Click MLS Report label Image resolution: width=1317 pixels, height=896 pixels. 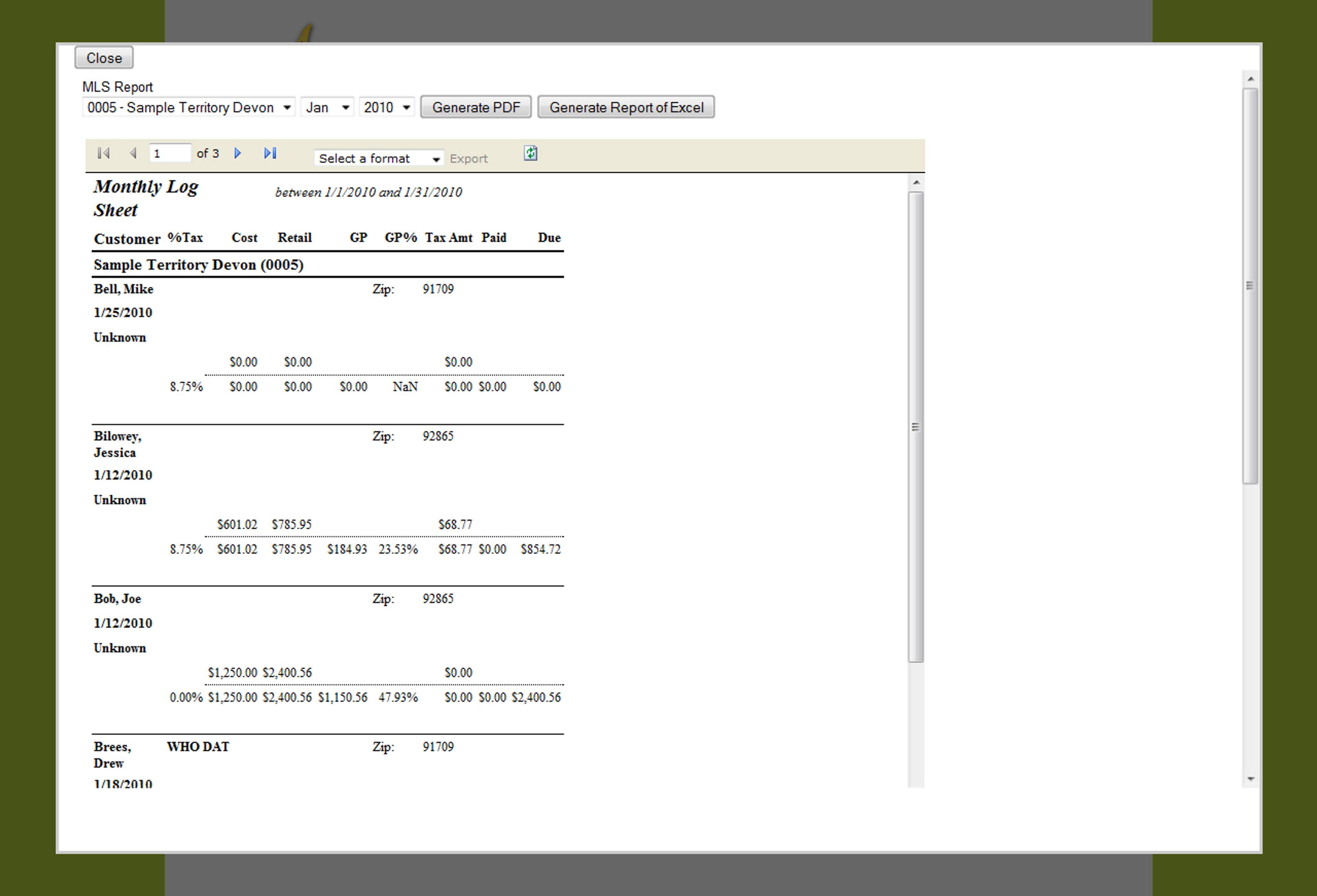pos(117,87)
